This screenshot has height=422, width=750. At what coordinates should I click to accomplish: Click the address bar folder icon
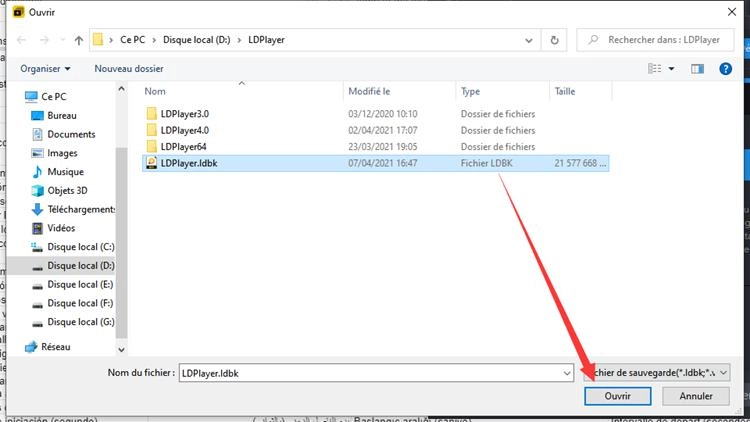click(98, 40)
